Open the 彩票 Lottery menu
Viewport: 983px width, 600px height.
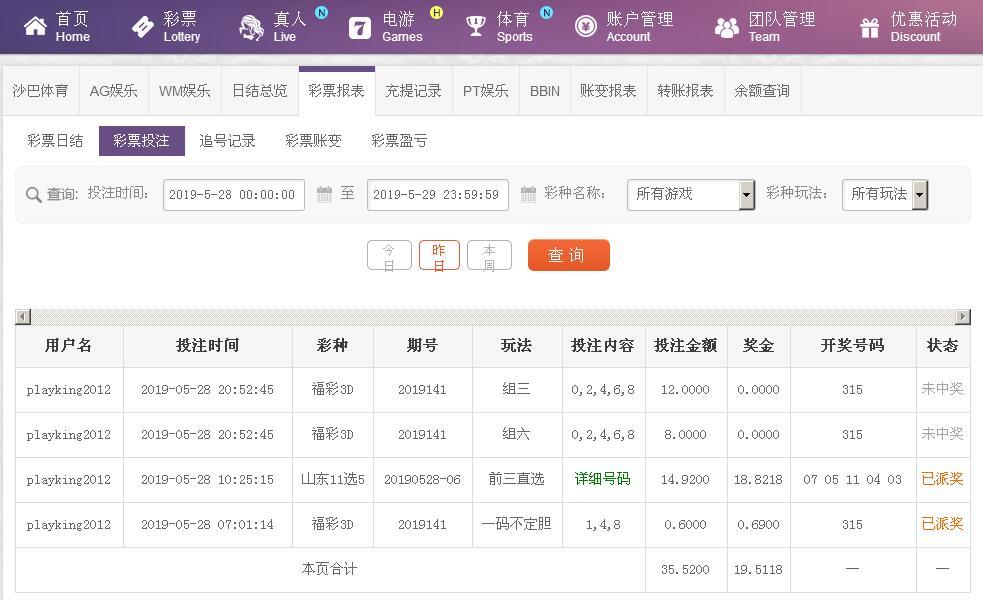click(x=166, y=27)
